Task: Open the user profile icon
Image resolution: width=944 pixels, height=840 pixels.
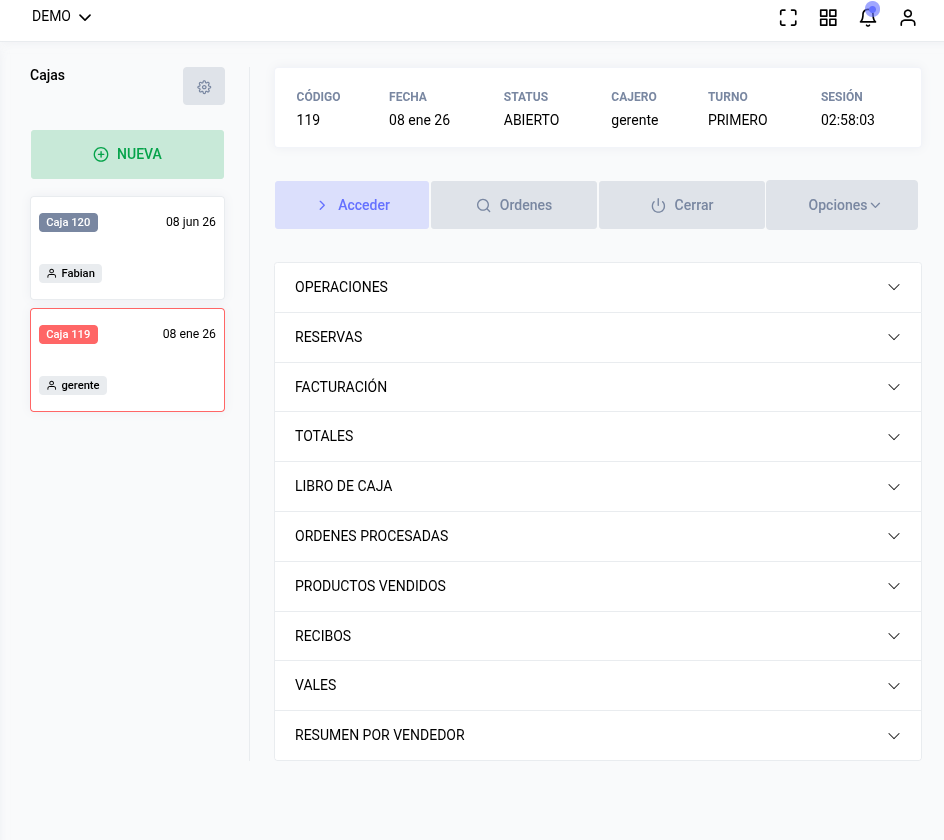Action: 907,17
